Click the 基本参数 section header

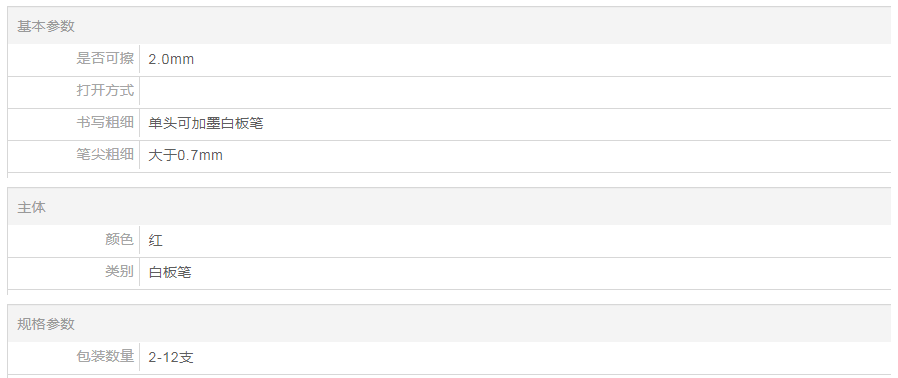[x=46, y=26]
